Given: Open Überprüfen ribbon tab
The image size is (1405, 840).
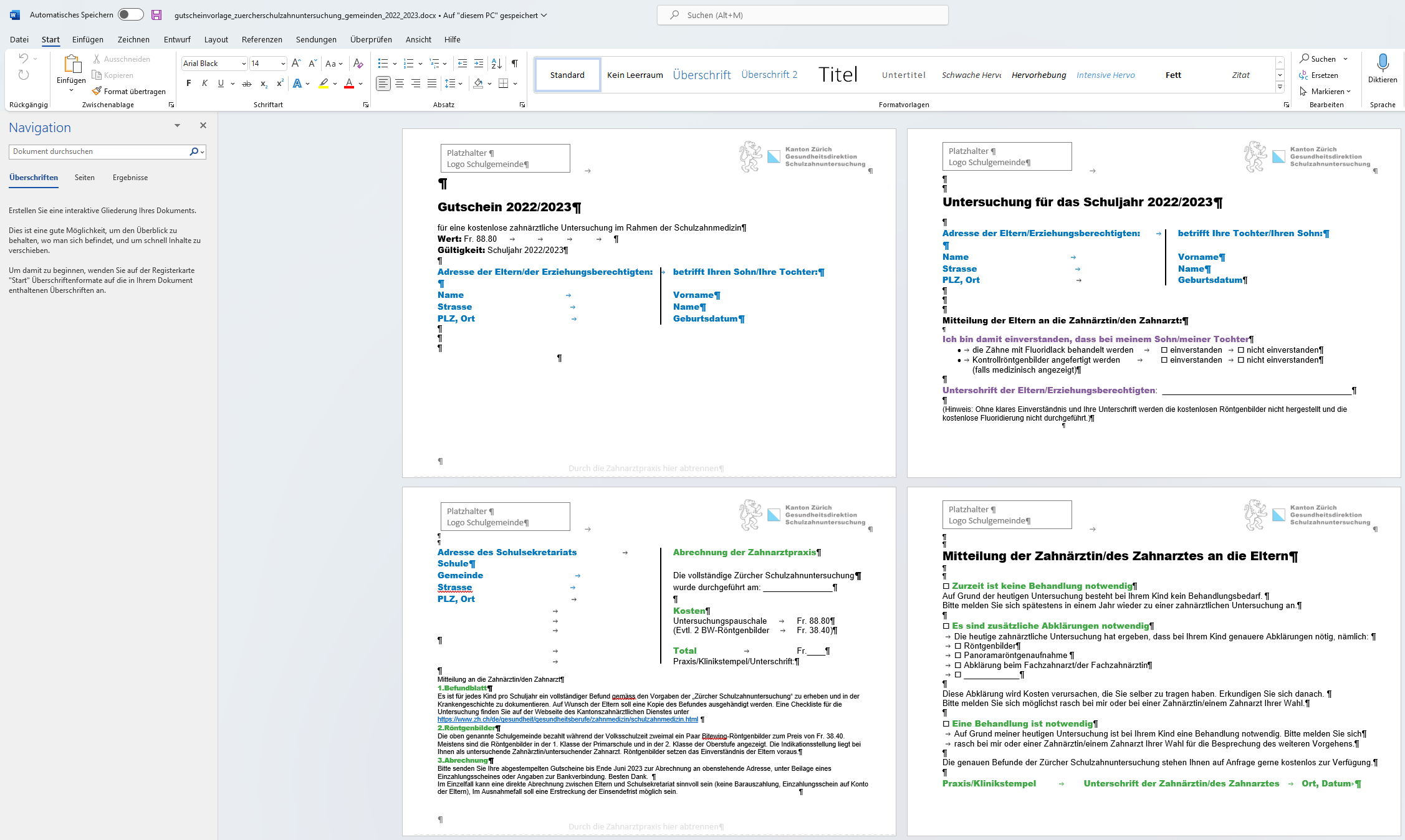Looking at the screenshot, I should pos(371,39).
